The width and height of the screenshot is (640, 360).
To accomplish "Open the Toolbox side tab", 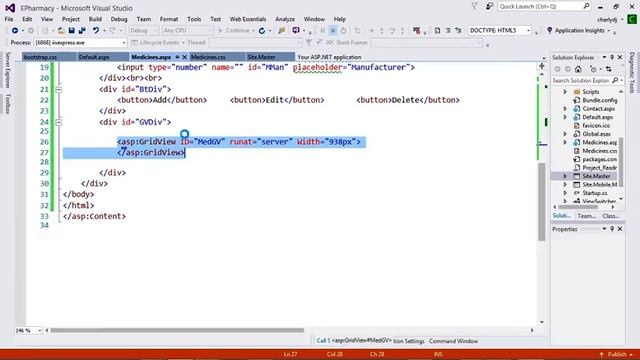I will (7, 104).
